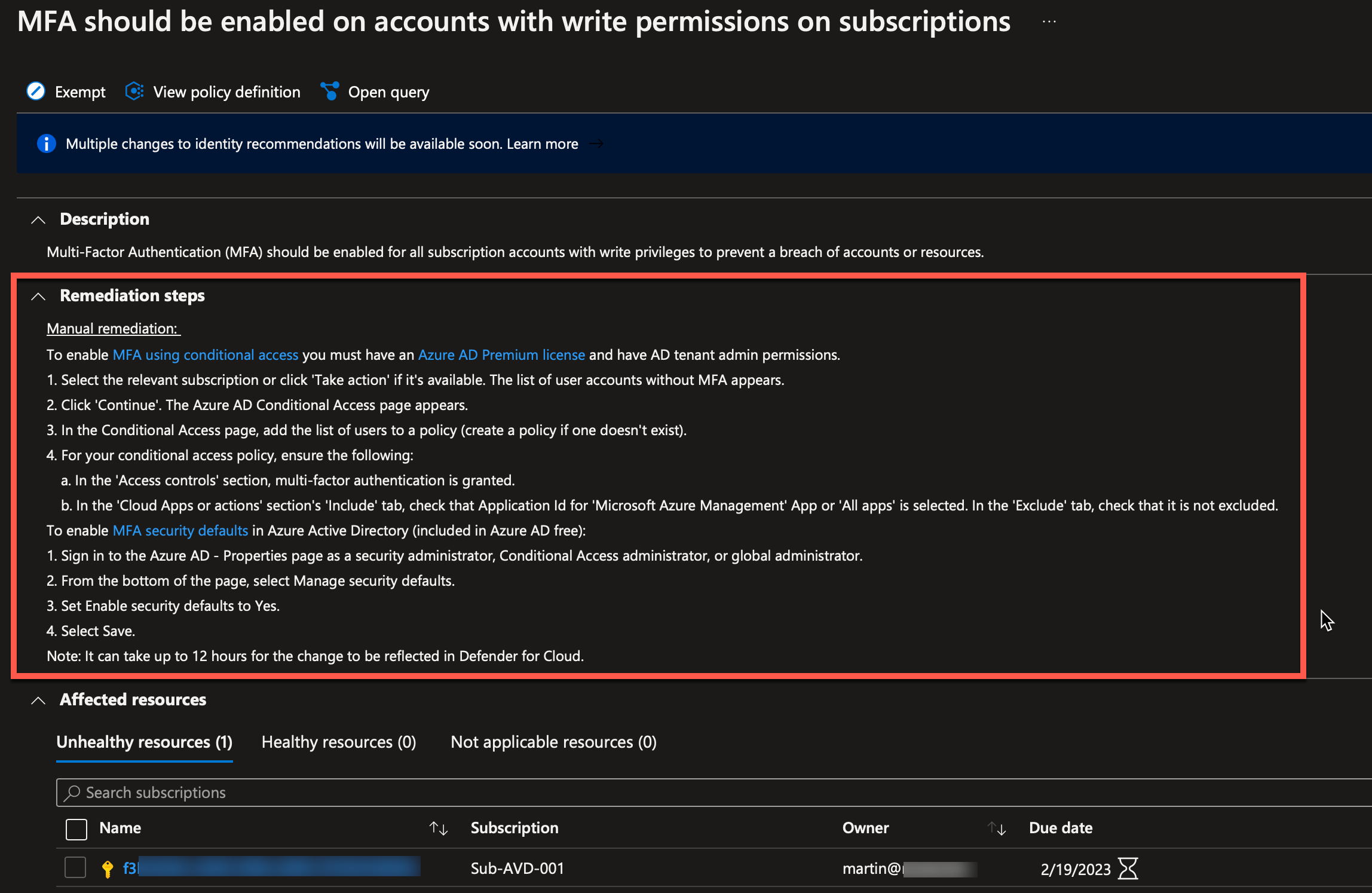Open the ellipsis menu next to the title
The width and height of the screenshot is (1372, 893).
coord(1049,22)
